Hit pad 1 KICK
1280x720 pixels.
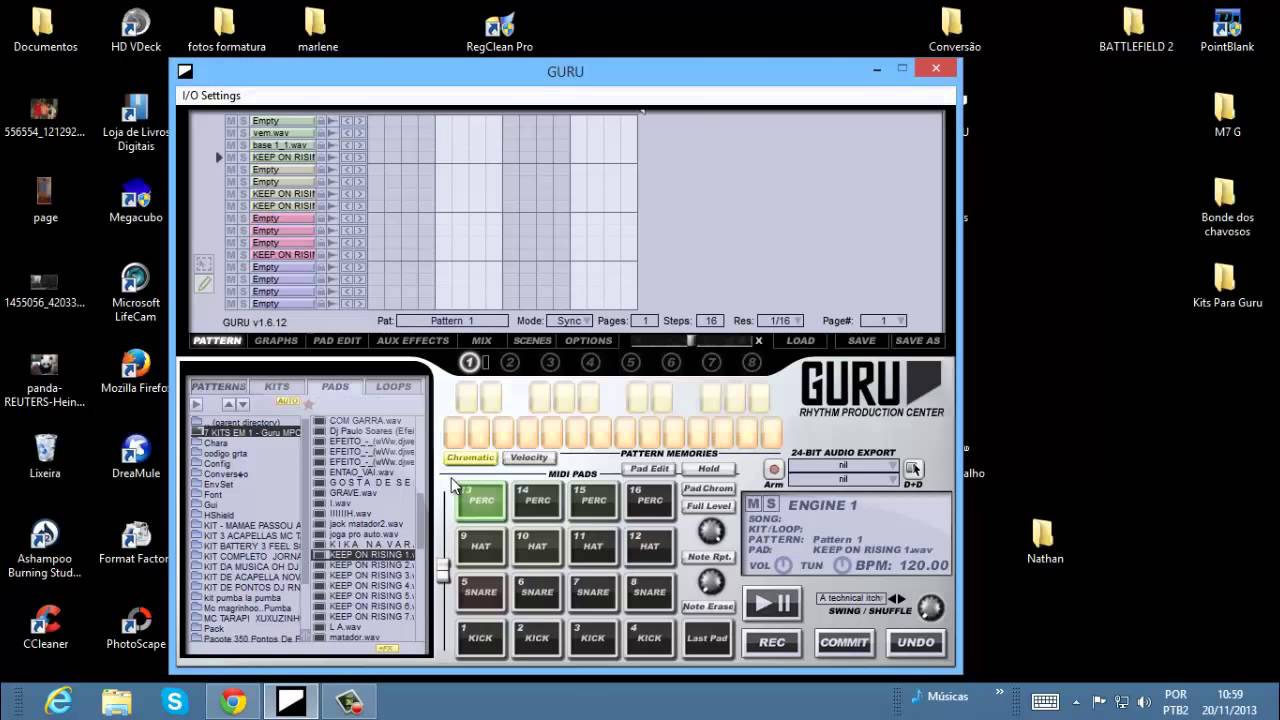point(482,638)
